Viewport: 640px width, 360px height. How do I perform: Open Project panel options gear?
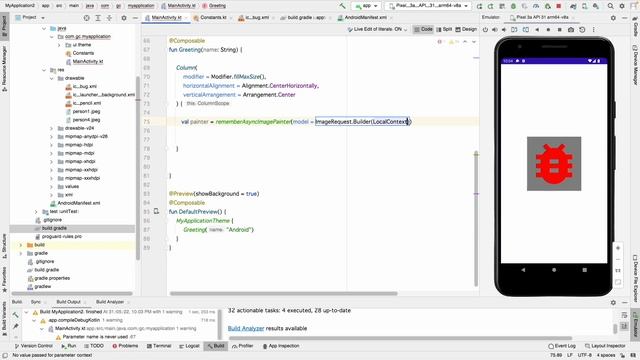(x=124, y=18)
